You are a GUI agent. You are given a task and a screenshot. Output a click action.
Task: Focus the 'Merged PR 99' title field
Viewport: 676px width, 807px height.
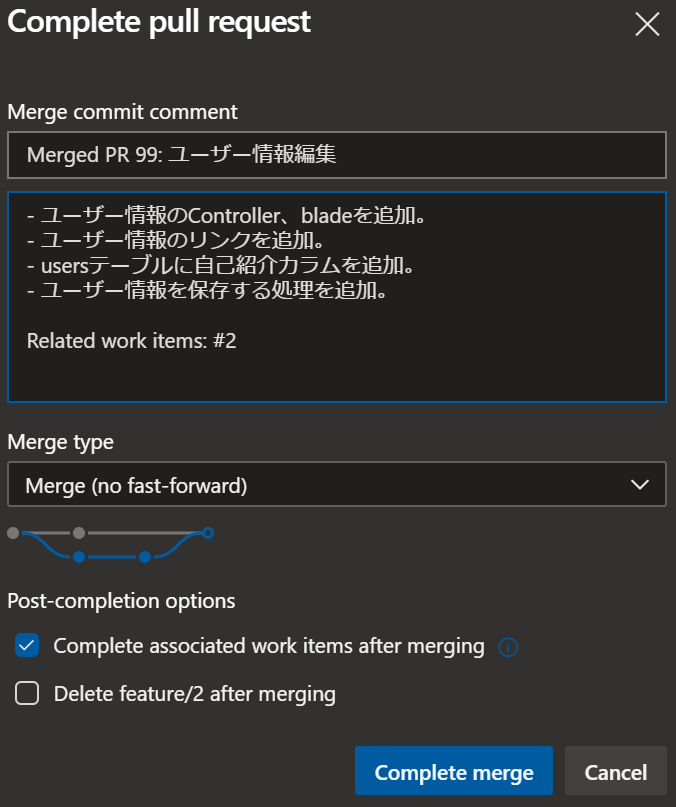point(337,155)
